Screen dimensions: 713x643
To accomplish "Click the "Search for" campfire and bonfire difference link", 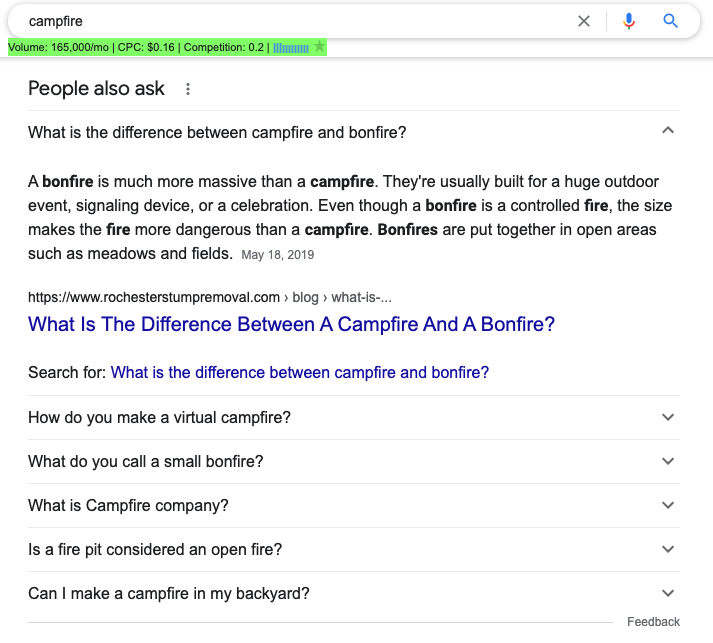I will [x=299, y=372].
